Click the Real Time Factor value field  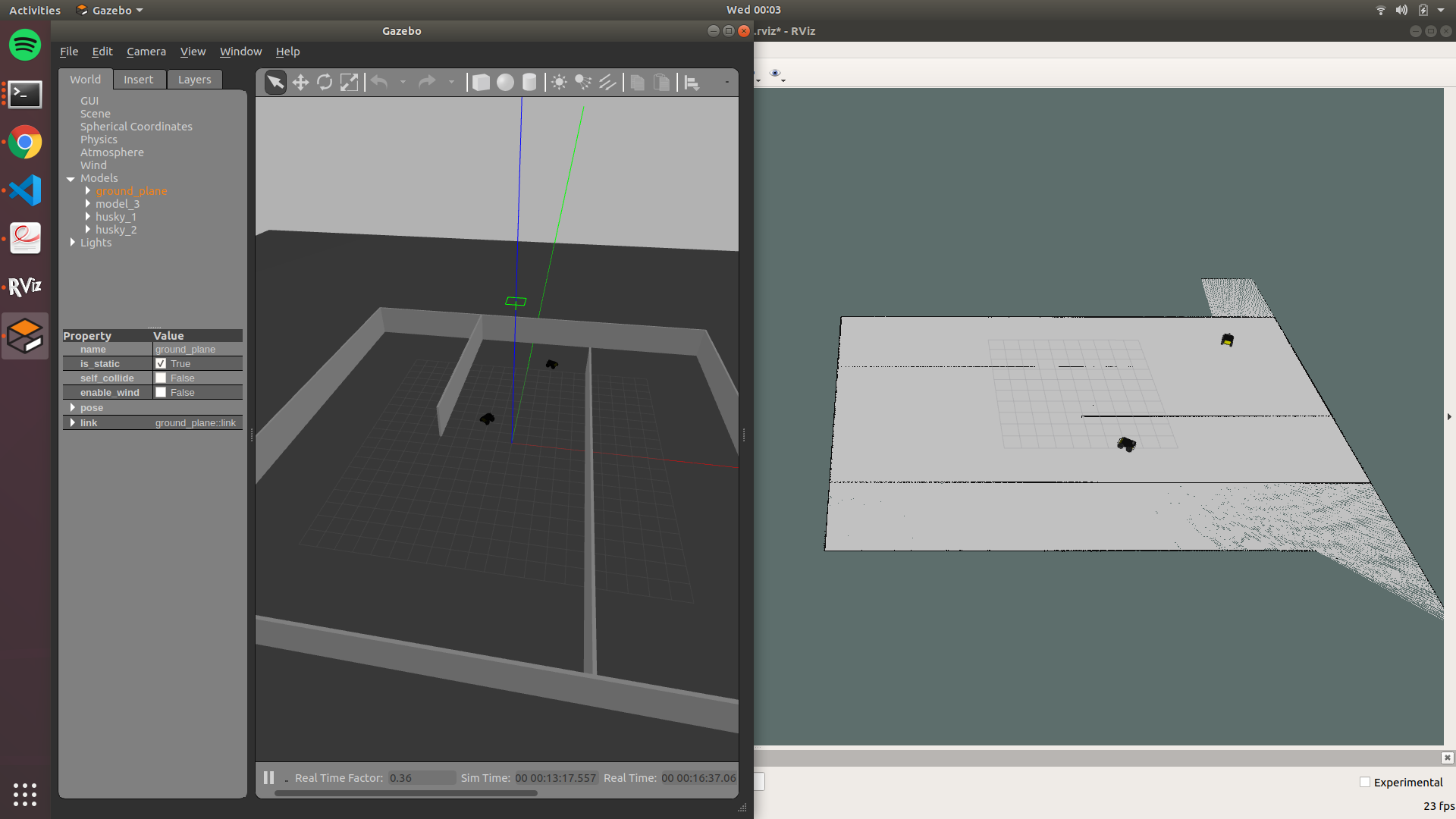point(422,778)
